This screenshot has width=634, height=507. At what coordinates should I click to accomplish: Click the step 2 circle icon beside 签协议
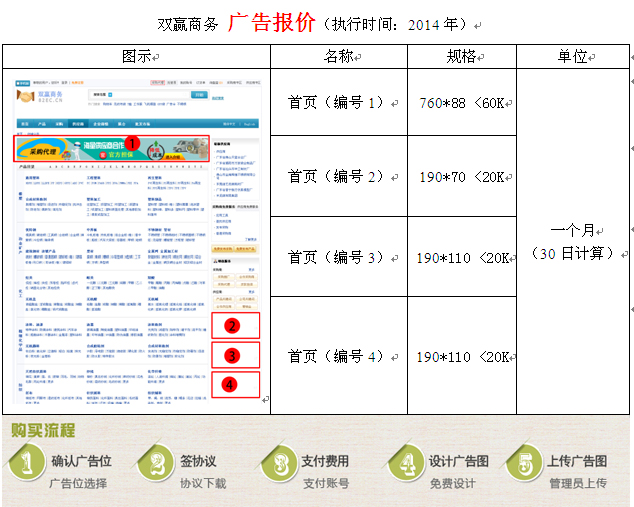(156, 463)
